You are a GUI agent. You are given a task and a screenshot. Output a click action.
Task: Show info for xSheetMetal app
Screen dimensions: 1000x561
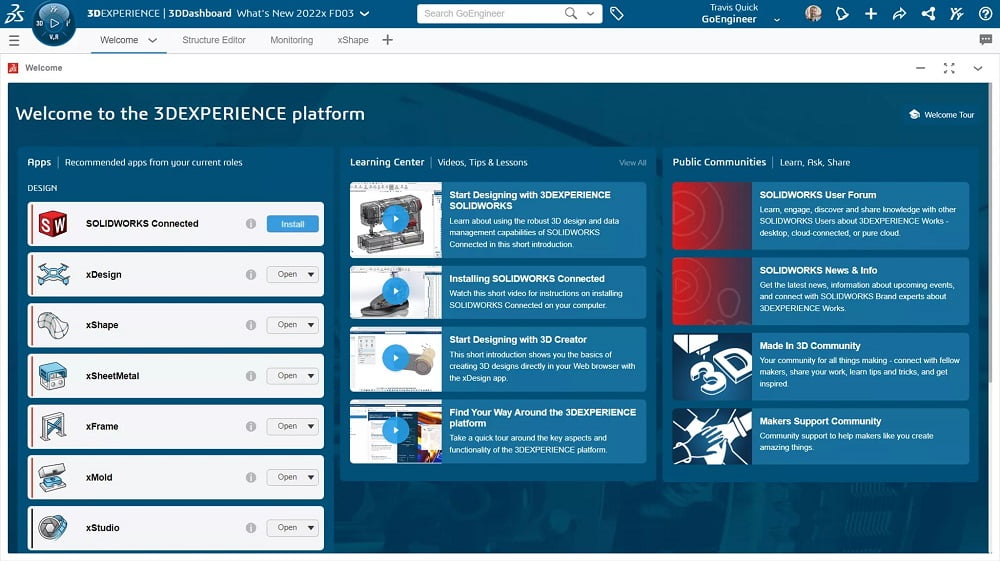[251, 376]
